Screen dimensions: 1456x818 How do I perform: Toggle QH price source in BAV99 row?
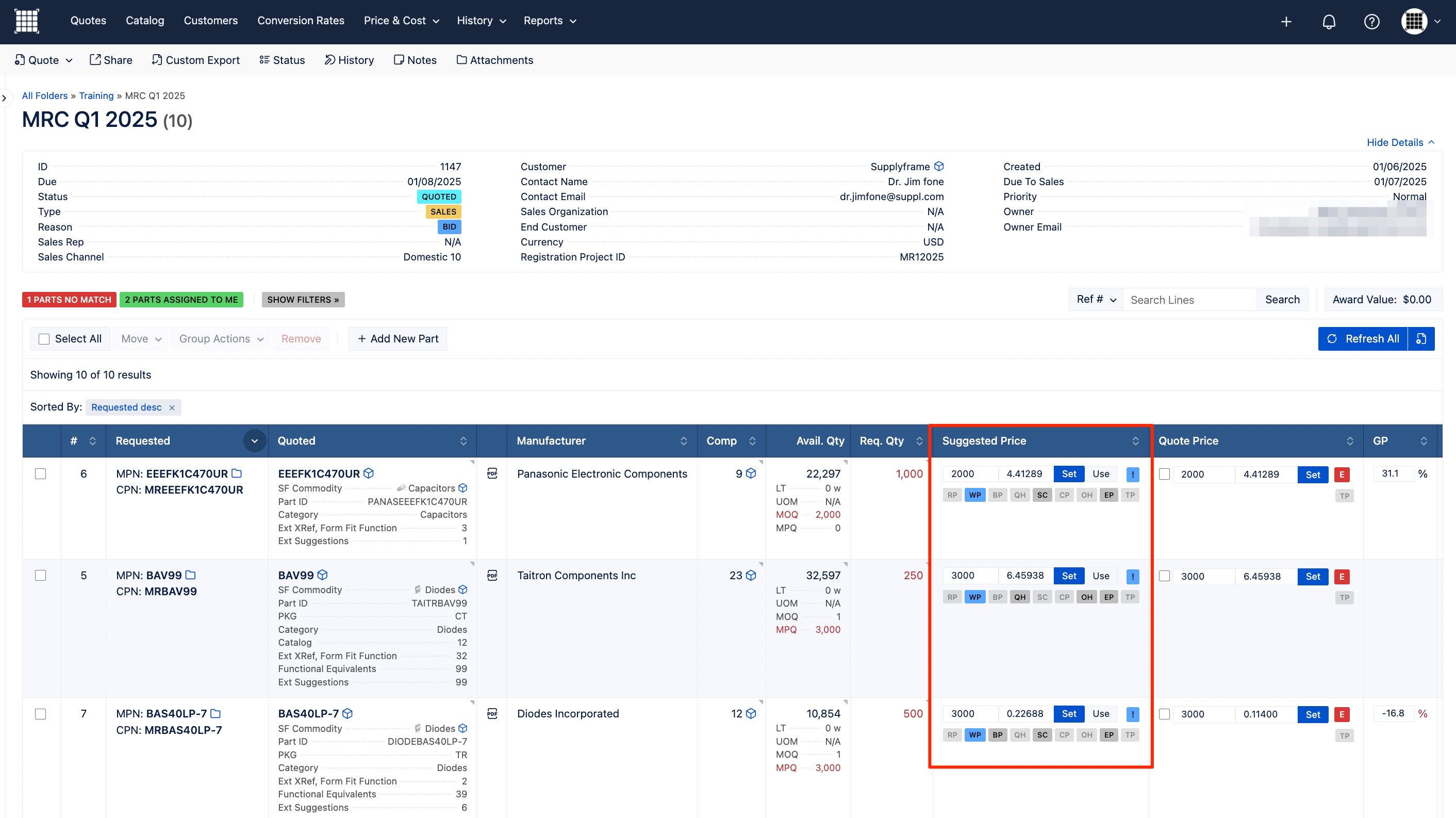[1020, 597]
